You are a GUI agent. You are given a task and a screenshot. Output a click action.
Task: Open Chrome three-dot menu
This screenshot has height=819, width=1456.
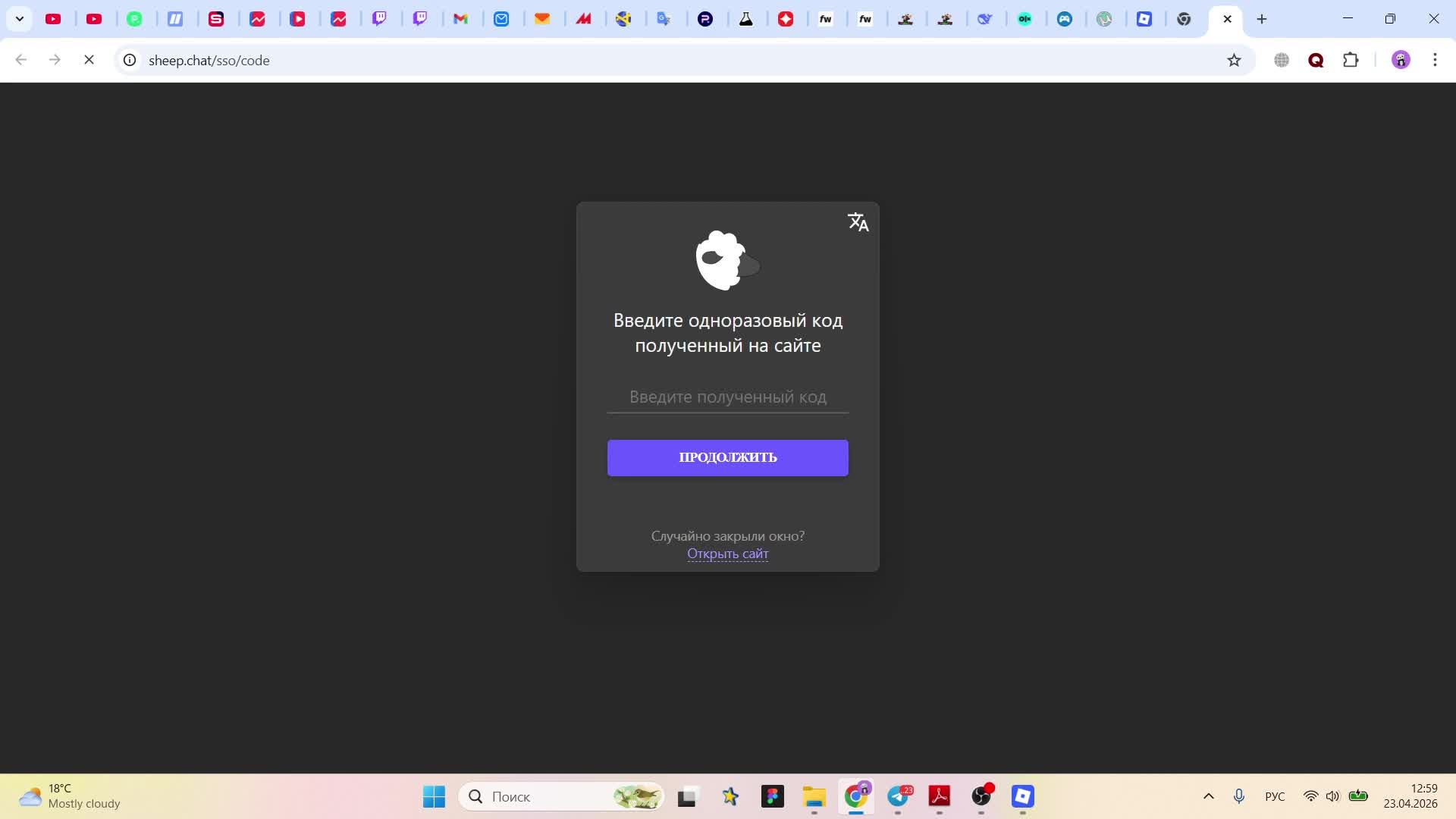click(x=1435, y=61)
